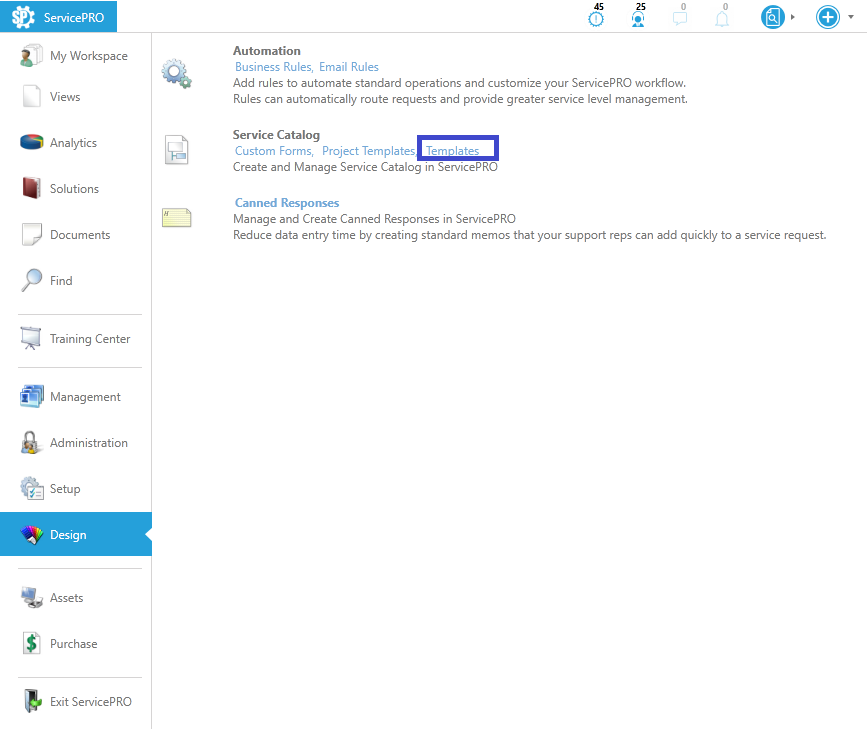
Task: Click the blue plus new request icon
Action: (827, 17)
